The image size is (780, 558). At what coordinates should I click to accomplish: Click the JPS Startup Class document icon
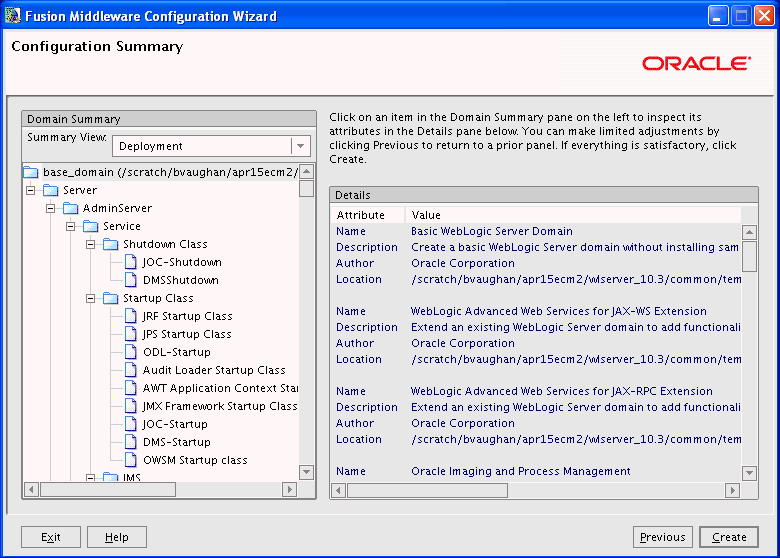(131, 334)
